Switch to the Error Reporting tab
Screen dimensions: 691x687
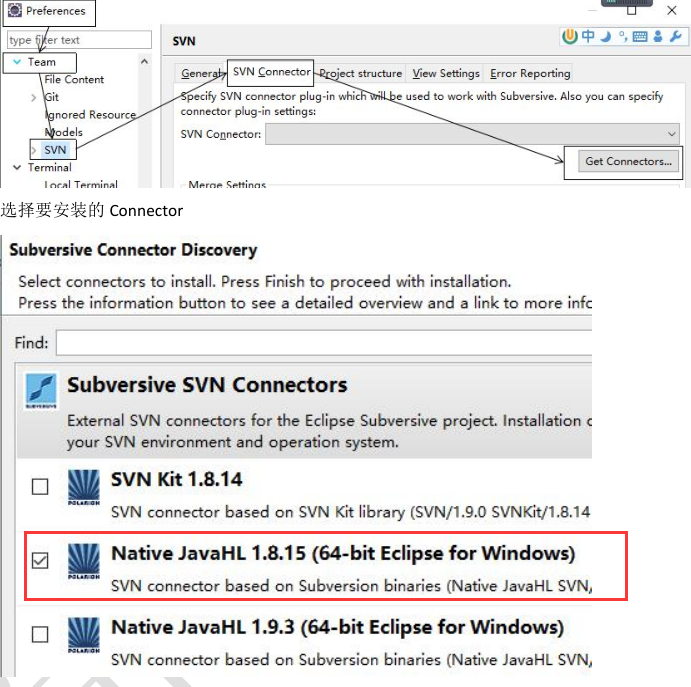click(x=530, y=73)
